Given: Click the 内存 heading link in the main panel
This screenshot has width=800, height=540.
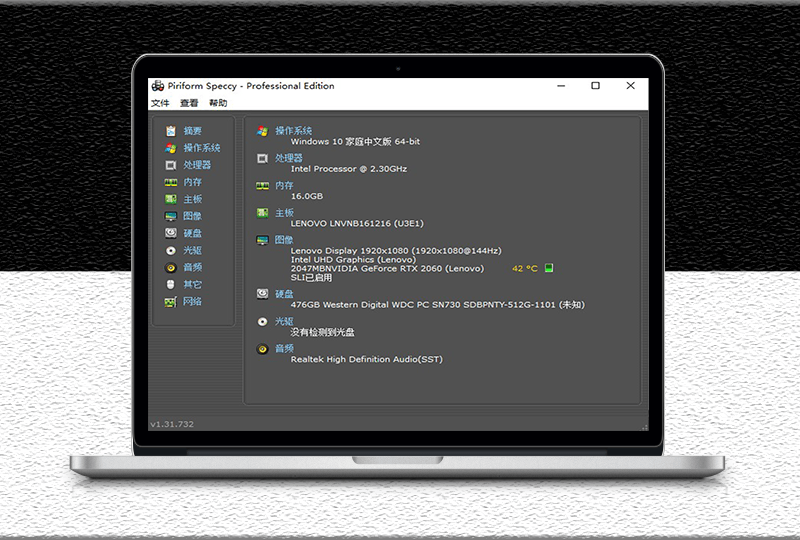Looking at the screenshot, I should click(x=284, y=185).
